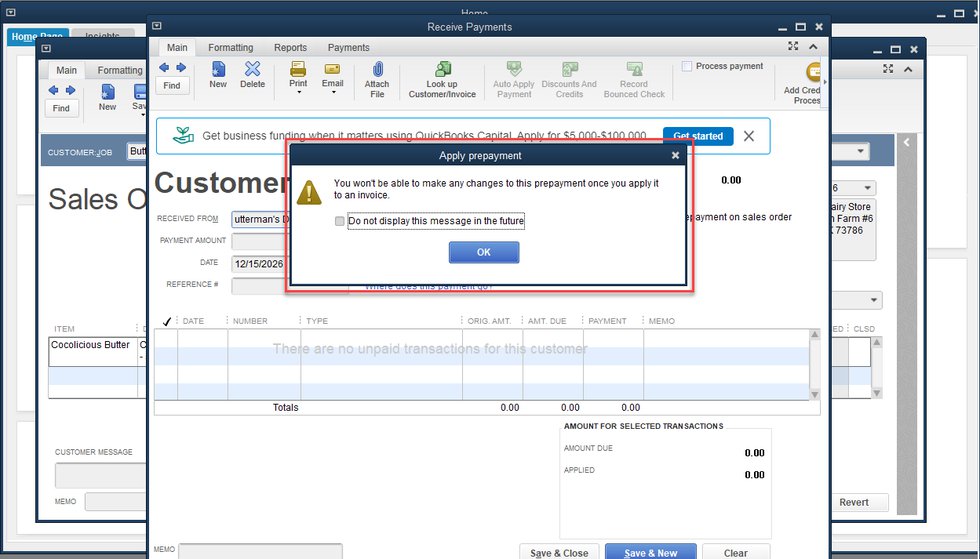Click the New payment icon
The width and height of the screenshot is (980, 559).
tap(218, 75)
